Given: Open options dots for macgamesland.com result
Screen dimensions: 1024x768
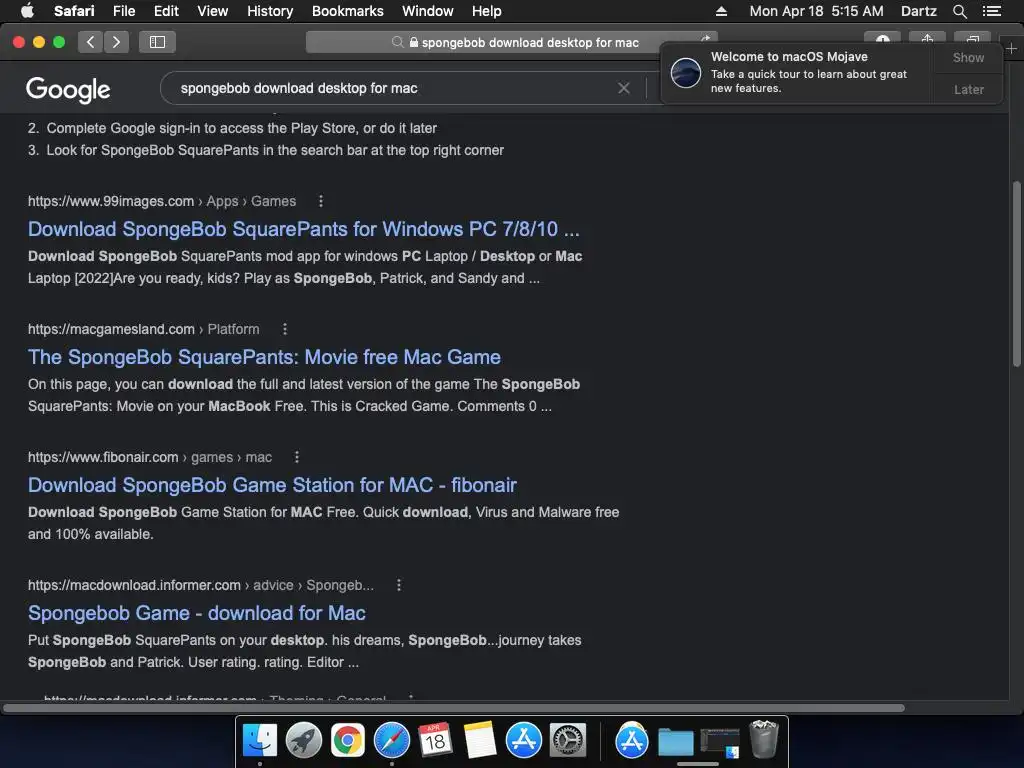Looking at the screenshot, I should point(284,329).
